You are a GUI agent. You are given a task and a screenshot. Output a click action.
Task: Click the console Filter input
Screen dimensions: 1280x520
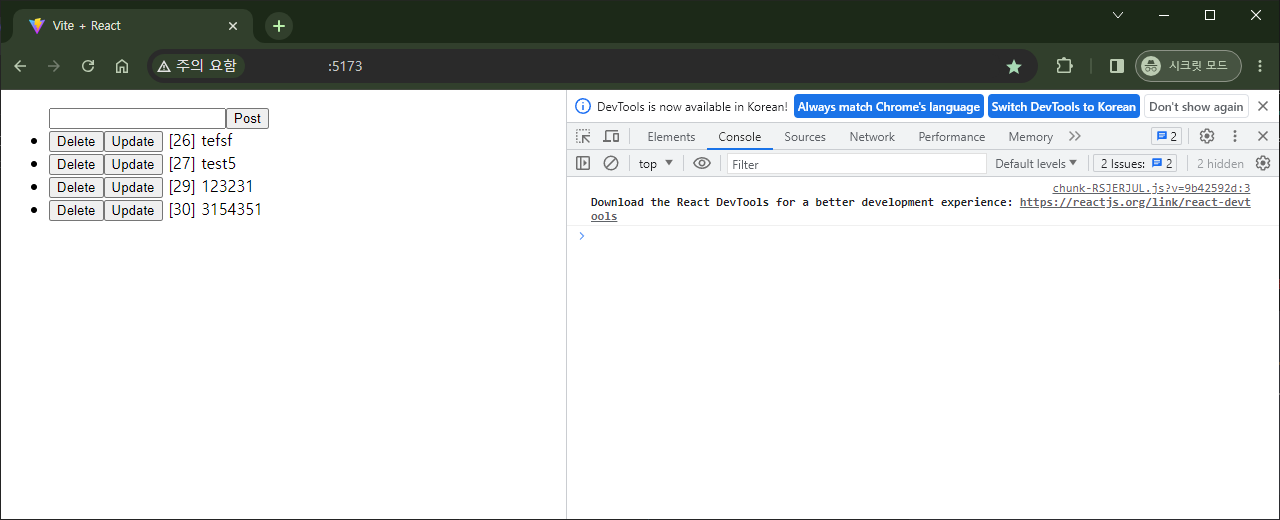(x=856, y=164)
